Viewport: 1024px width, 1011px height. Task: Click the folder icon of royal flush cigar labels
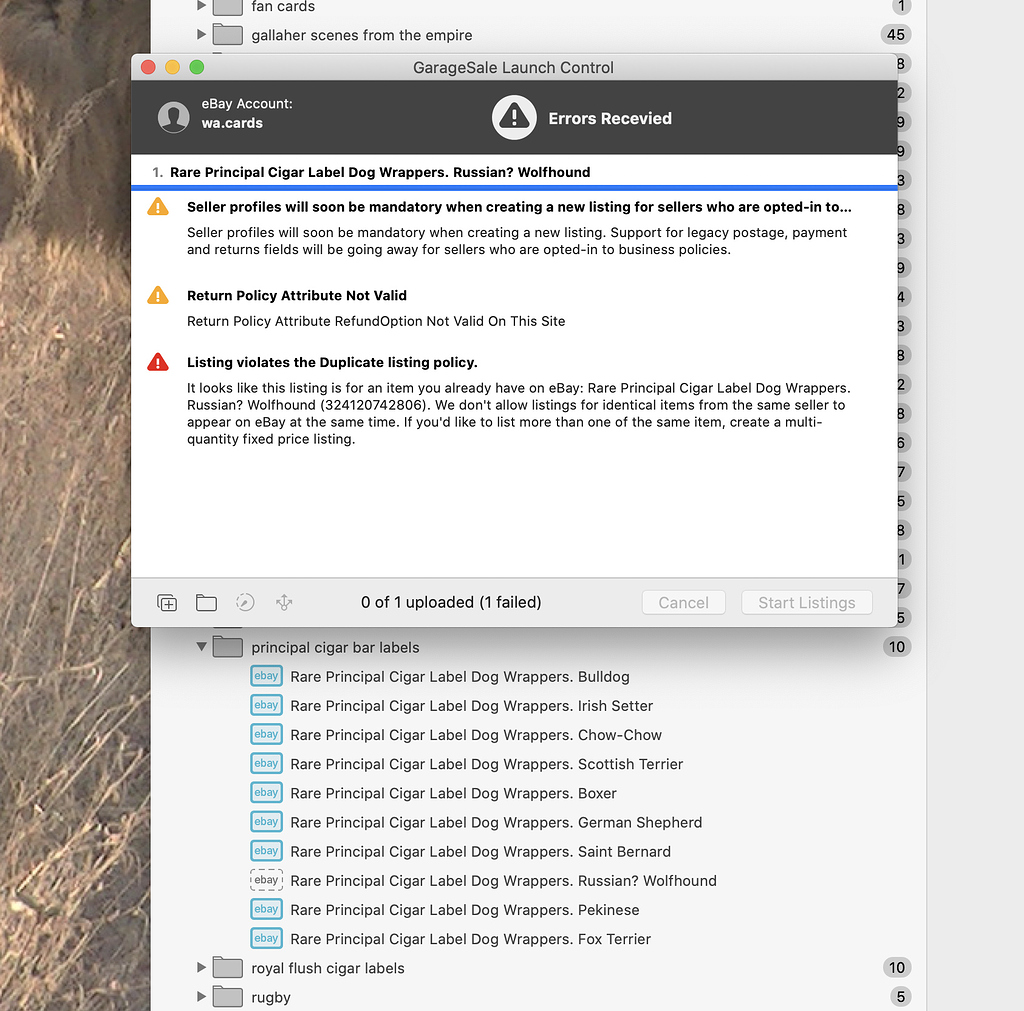[x=227, y=967]
